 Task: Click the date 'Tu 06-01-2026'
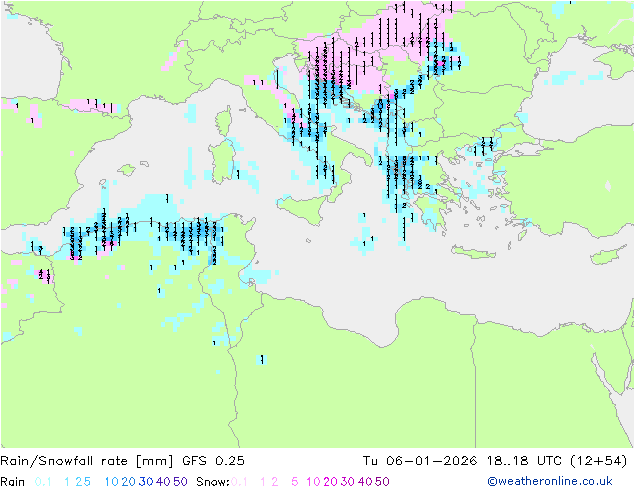[420, 461]
